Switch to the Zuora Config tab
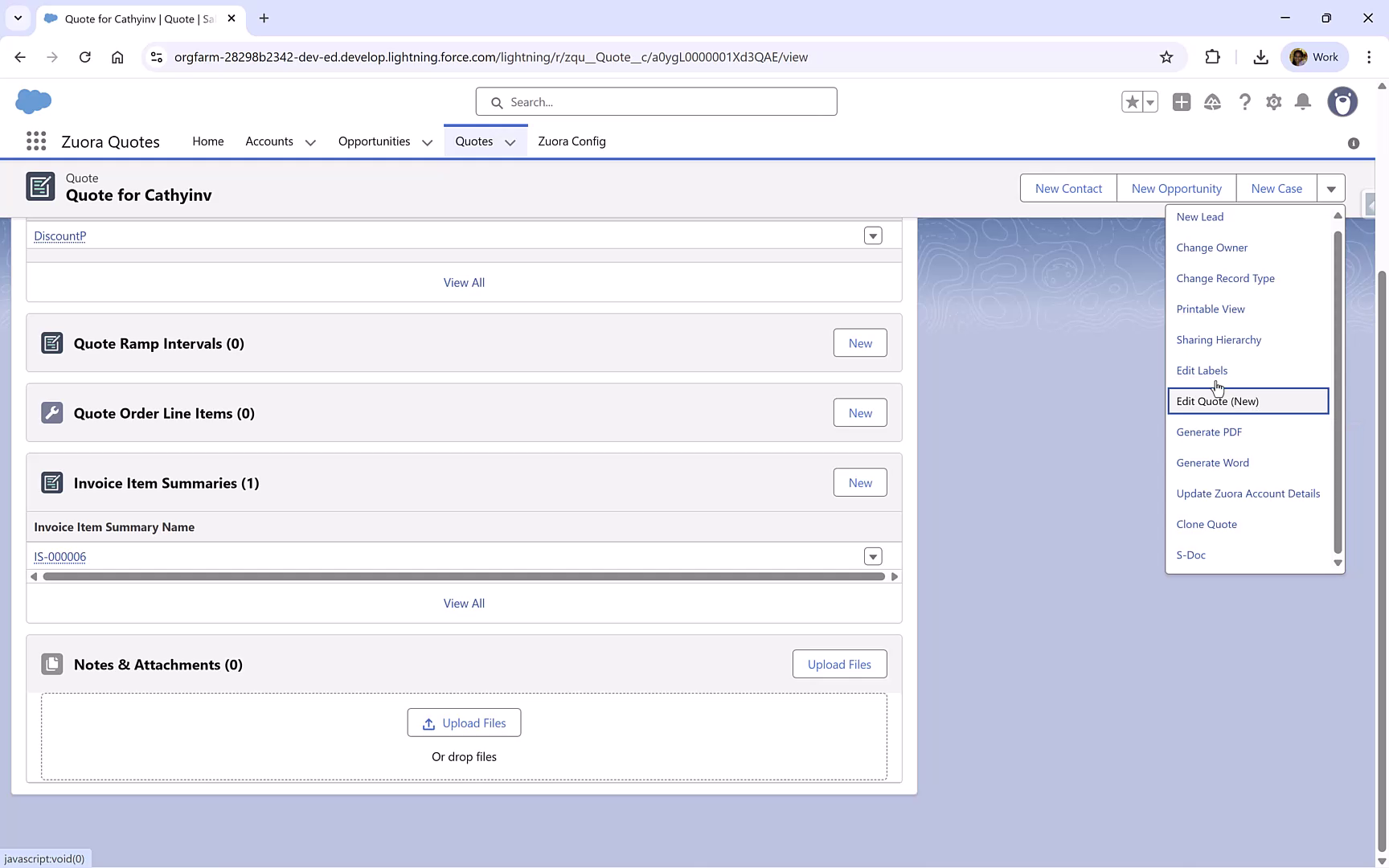This screenshot has height=868, width=1389. coord(572,141)
